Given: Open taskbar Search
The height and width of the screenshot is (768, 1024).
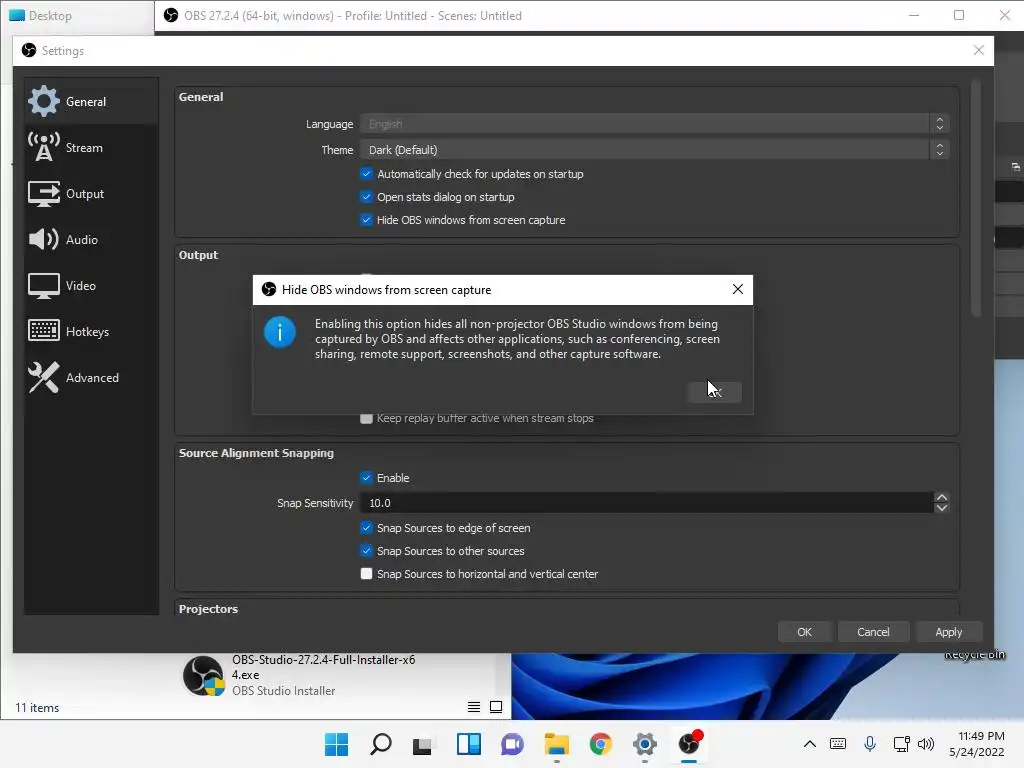Looking at the screenshot, I should (381, 744).
